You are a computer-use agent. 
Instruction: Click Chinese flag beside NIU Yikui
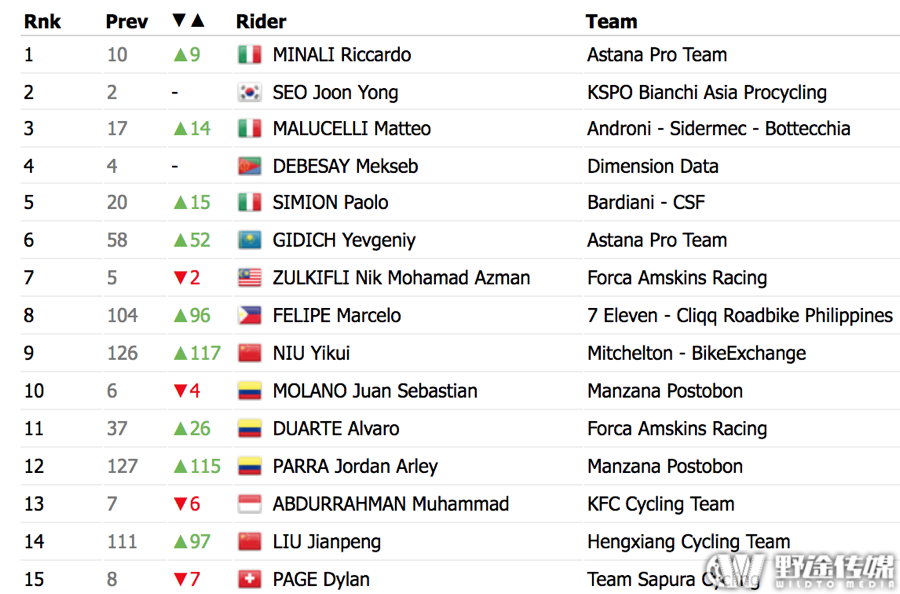[250, 353]
